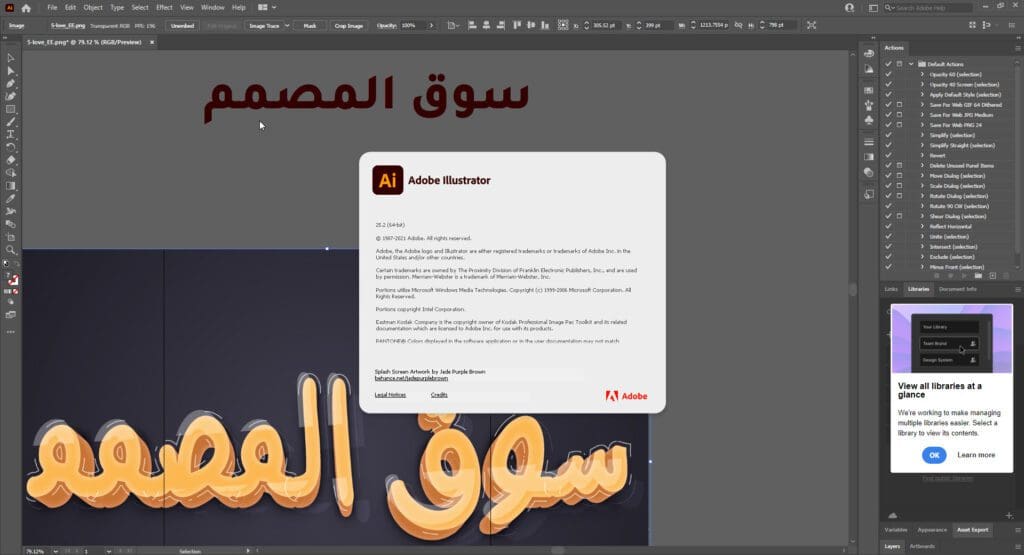Expand Save For Web JPG Medium action
The width and height of the screenshot is (1024, 555).
coord(922,115)
